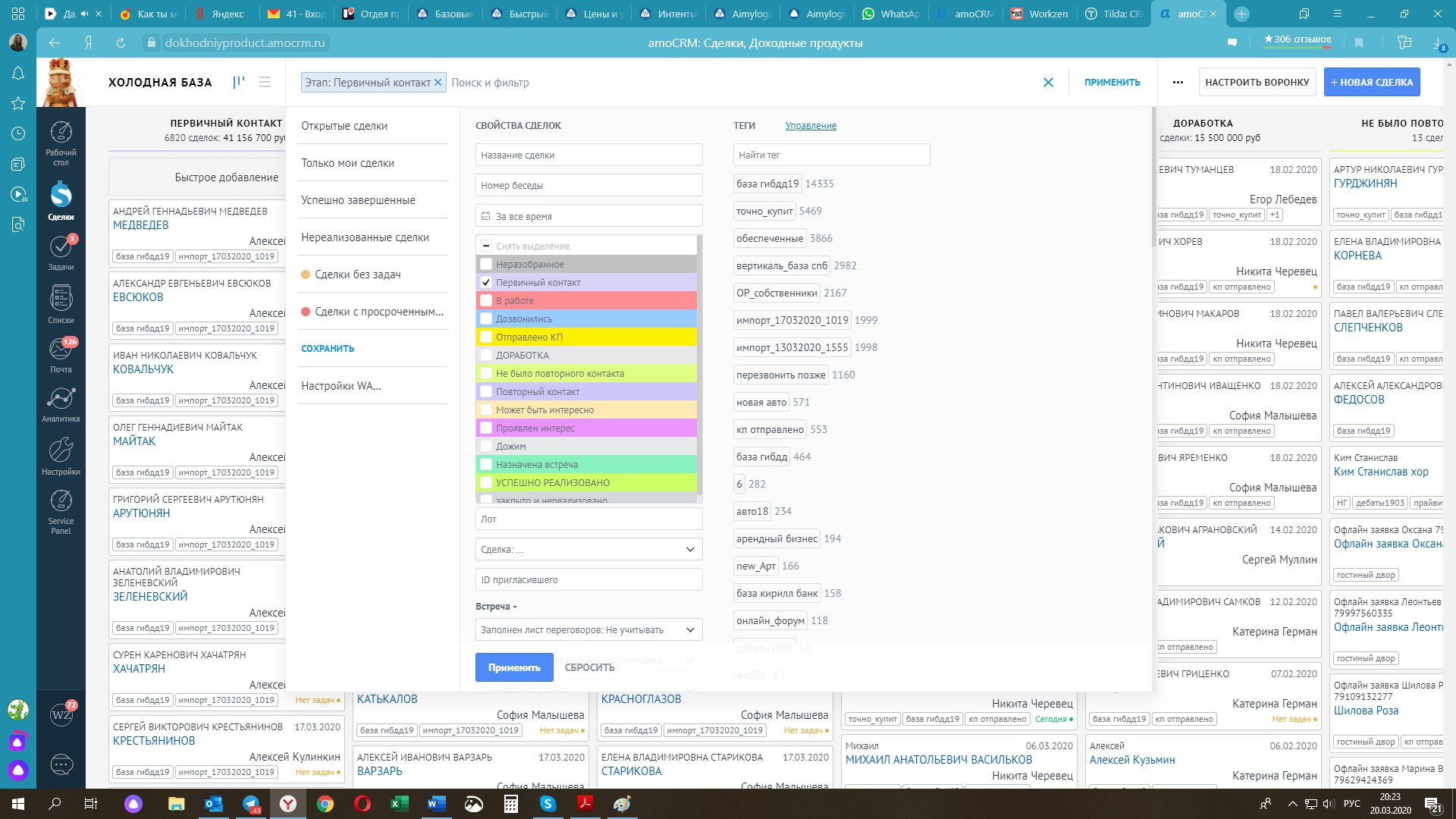The image size is (1456, 819).
Task: Expand the Заполнен лист переговоров dropdown
Action: click(690, 629)
